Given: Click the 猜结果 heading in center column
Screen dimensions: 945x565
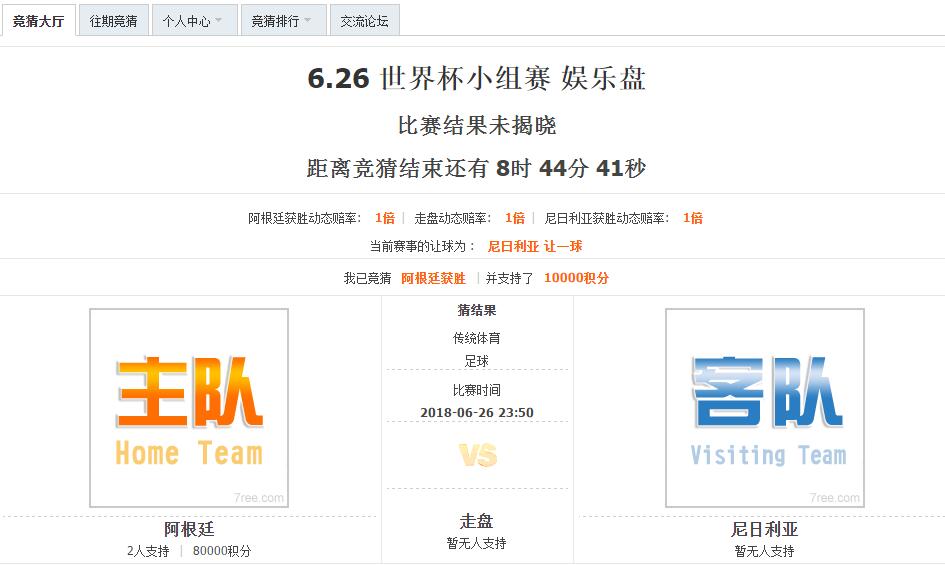Looking at the screenshot, I should pos(477,311).
